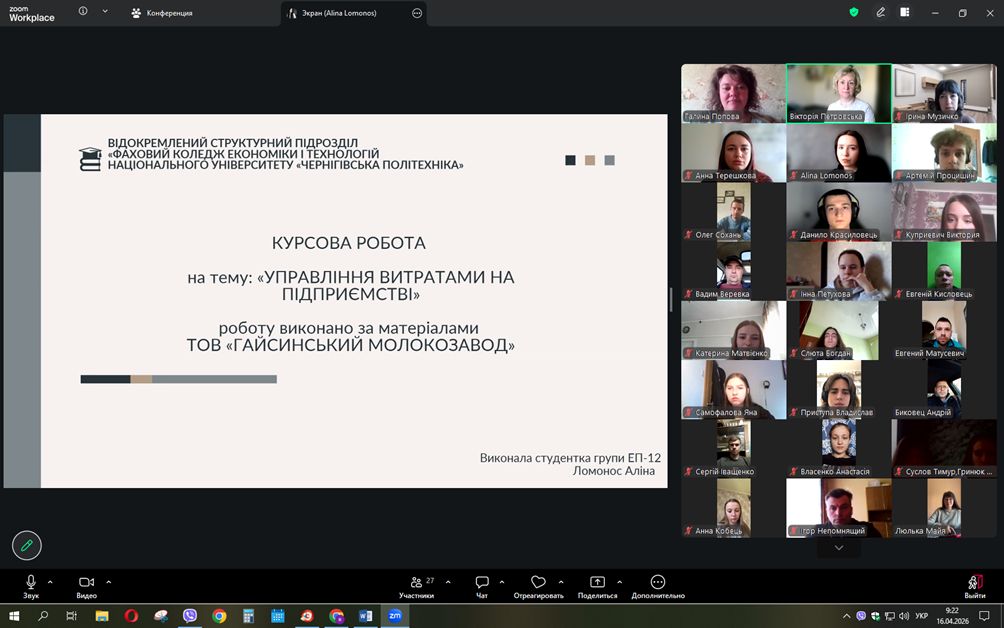Expand video options arrow next to Видео
The width and height of the screenshot is (1004, 628).
pos(108,581)
